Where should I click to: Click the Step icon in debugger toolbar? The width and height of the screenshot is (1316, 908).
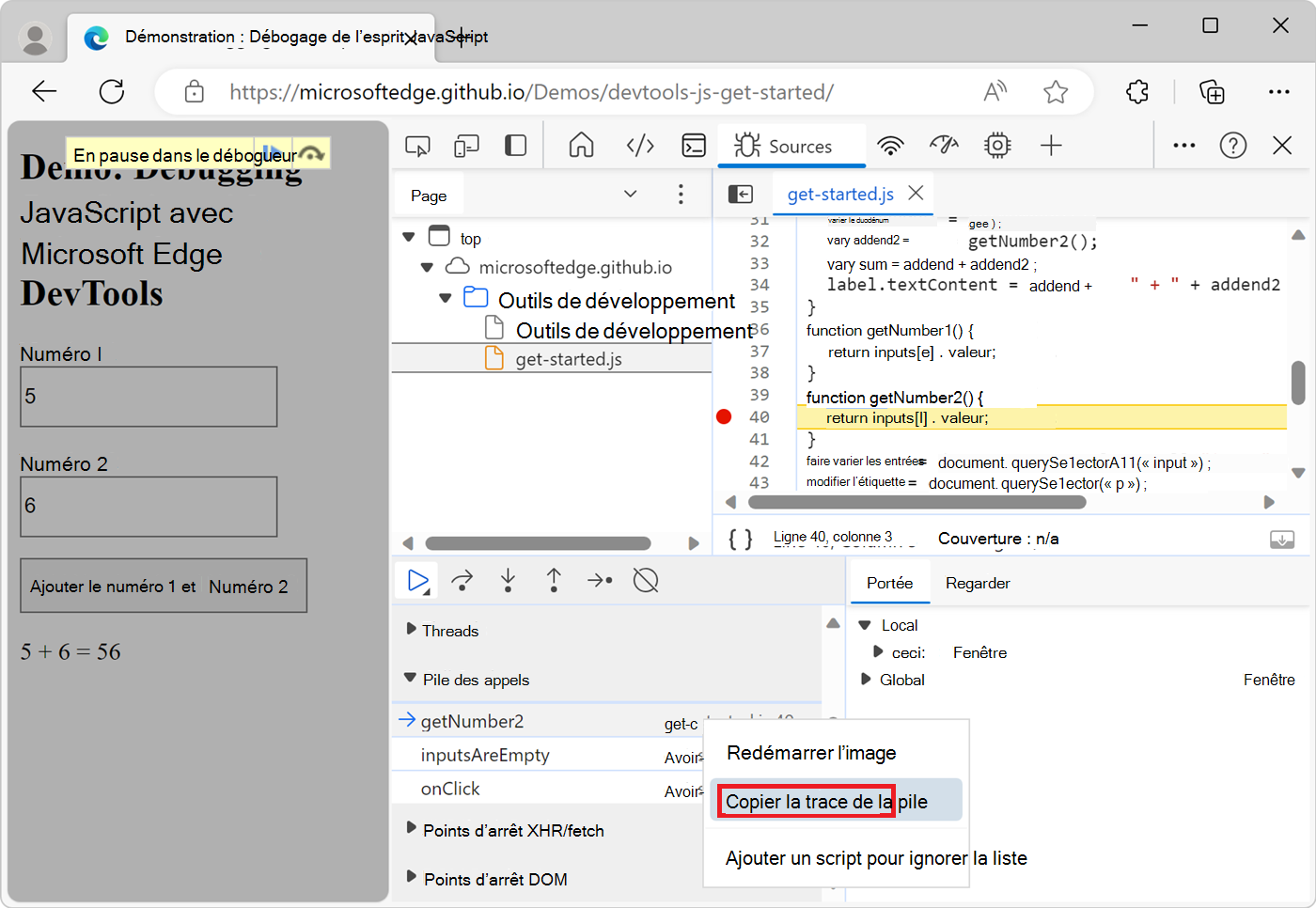(600, 581)
